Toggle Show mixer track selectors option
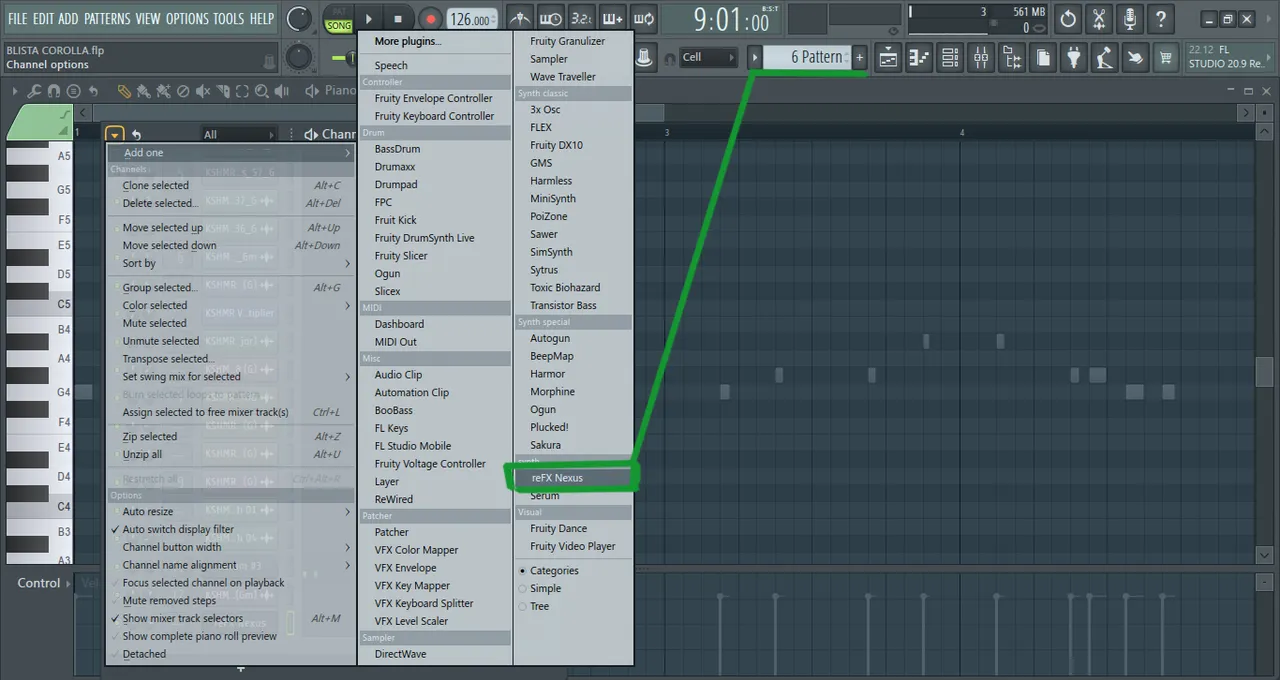 pos(183,618)
